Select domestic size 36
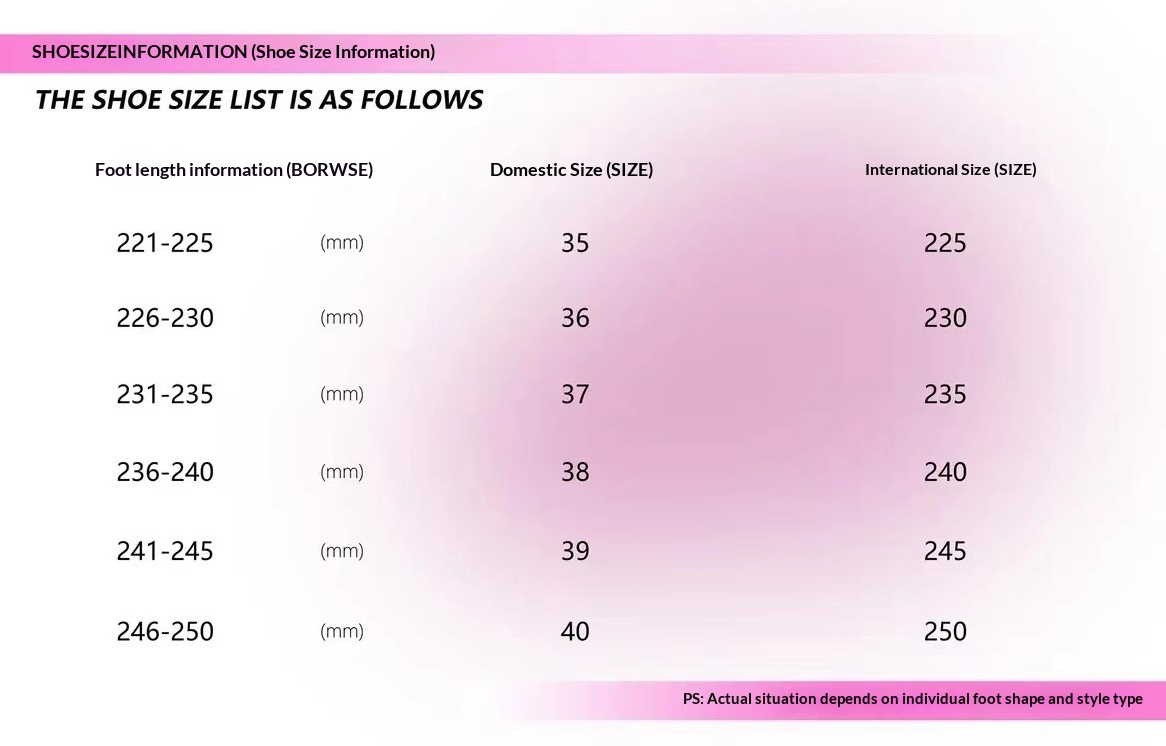1166x746 pixels. tap(575, 318)
